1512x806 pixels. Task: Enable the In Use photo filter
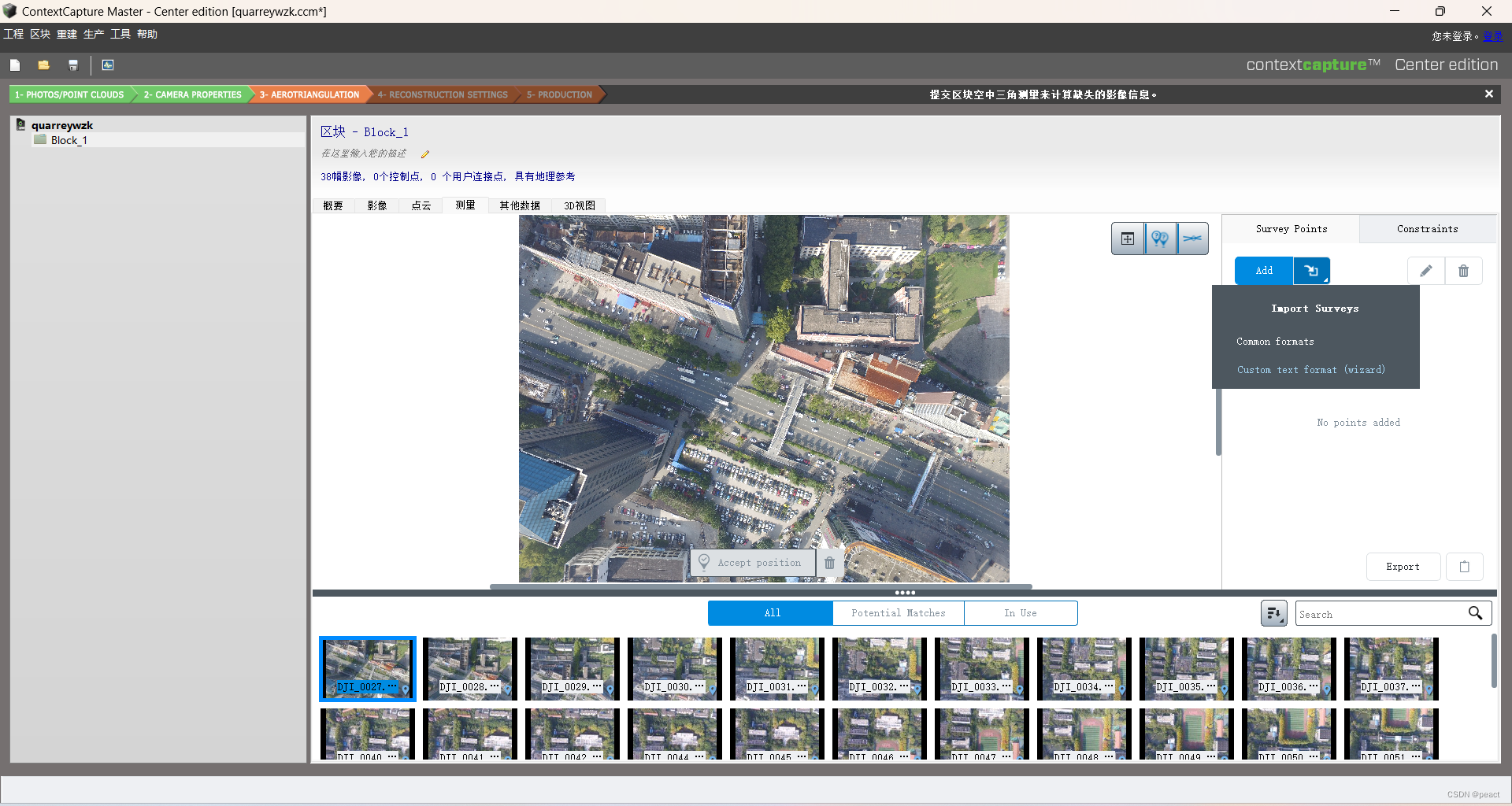(x=1021, y=612)
